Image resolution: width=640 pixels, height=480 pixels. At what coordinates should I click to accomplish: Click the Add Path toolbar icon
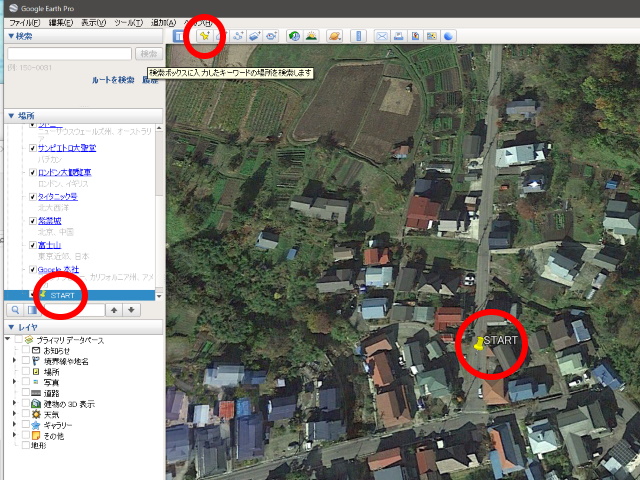click(238, 36)
